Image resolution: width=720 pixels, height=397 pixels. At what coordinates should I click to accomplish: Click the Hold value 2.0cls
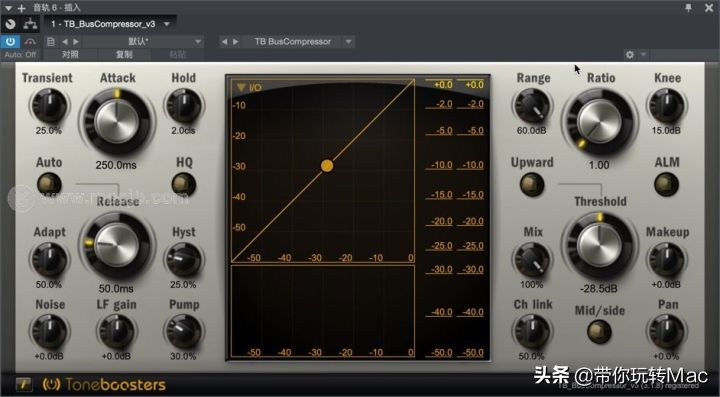(183, 131)
